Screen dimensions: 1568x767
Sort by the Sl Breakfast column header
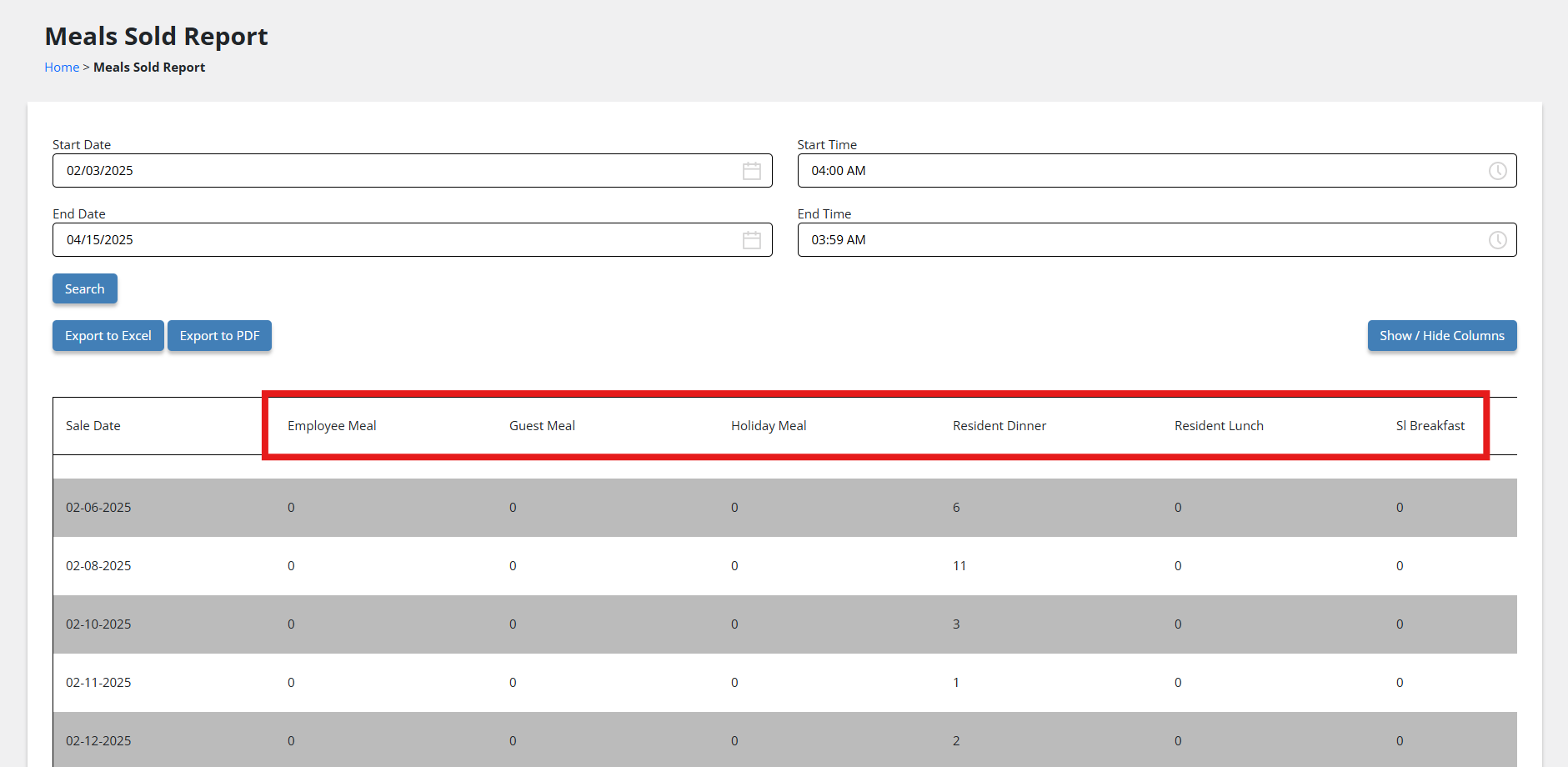(1430, 426)
